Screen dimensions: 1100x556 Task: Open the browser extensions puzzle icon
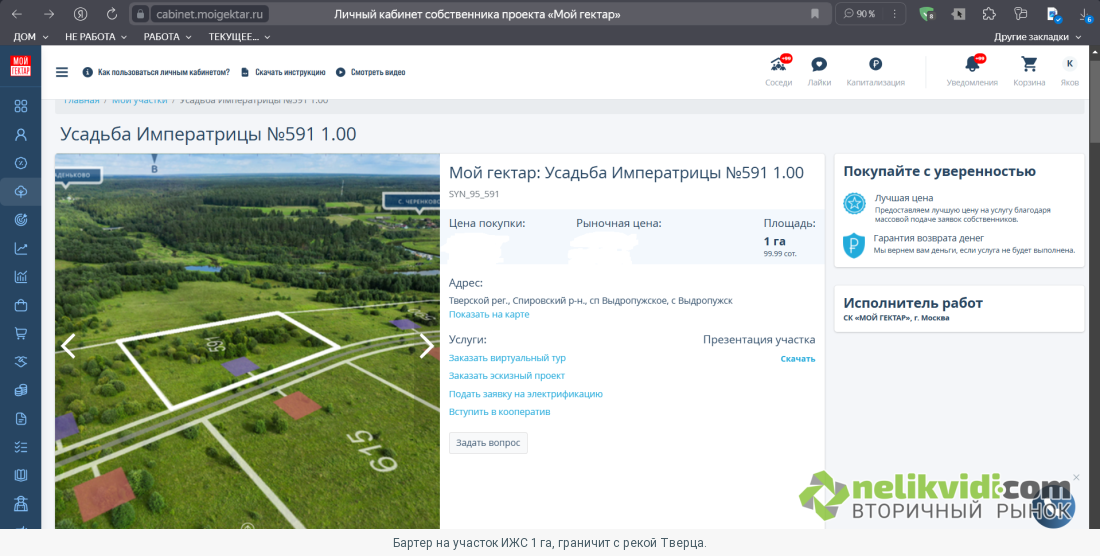[x=989, y=14]
